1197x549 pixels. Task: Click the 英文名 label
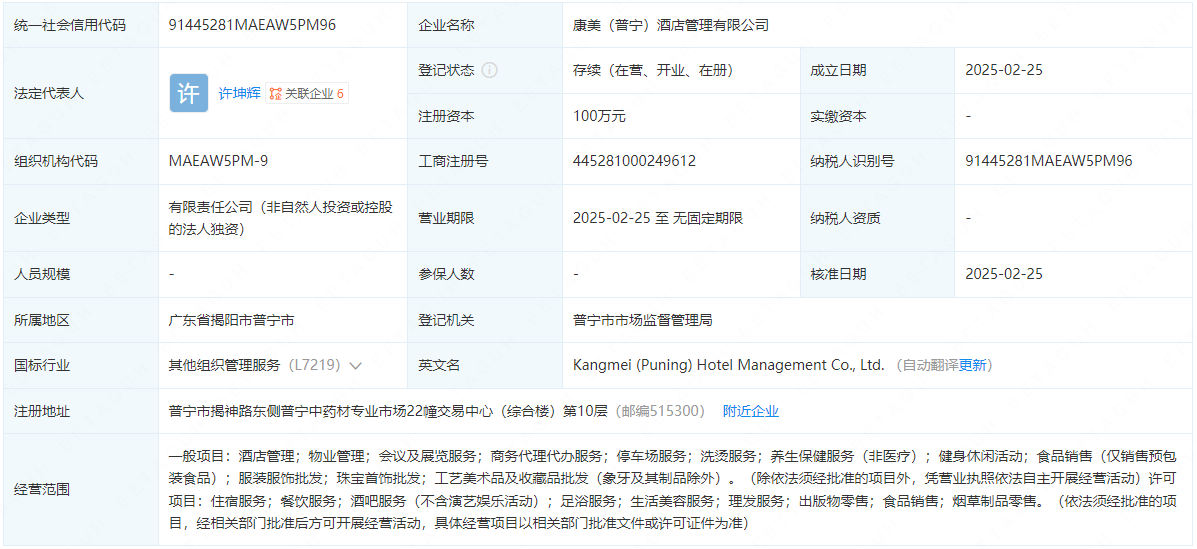[439, 365]
